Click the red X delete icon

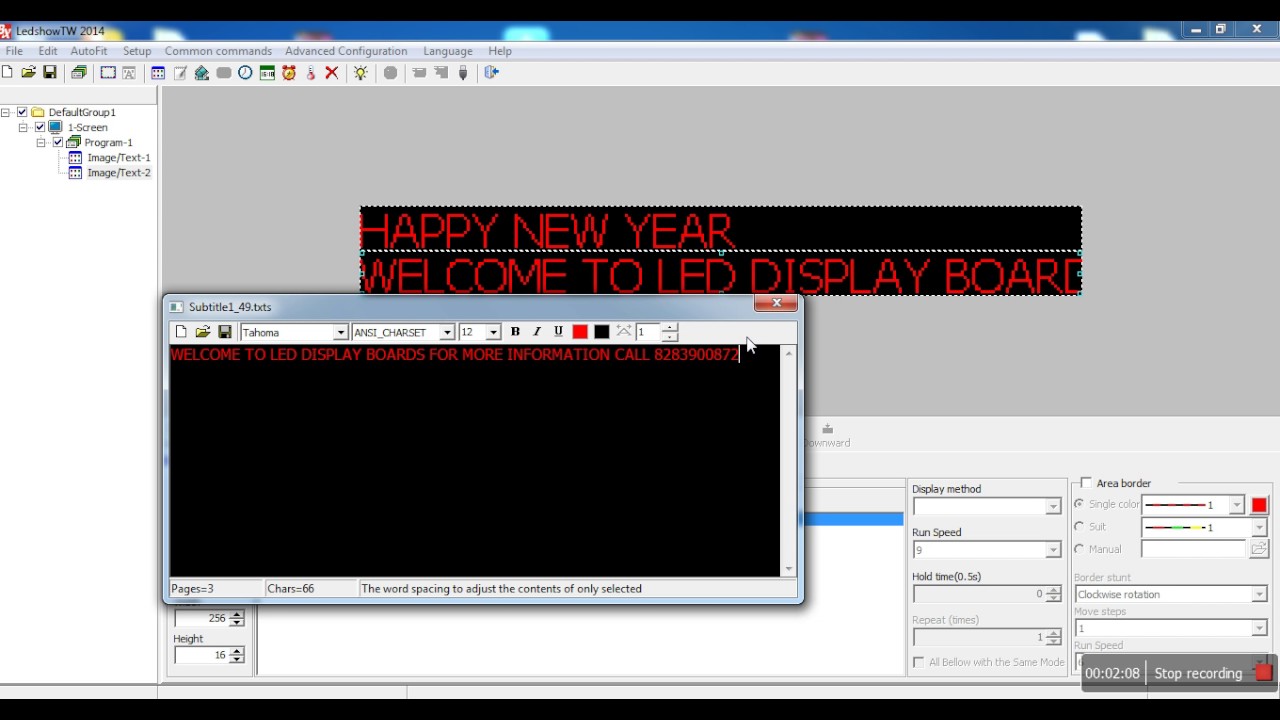coord(332,73)
